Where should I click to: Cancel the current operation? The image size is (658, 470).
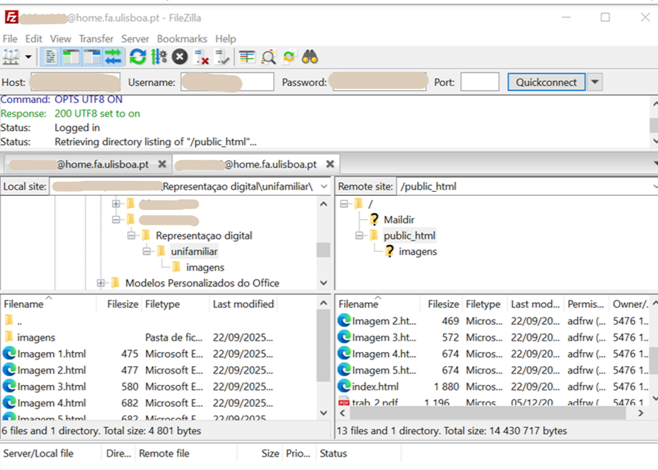(180, 57)
